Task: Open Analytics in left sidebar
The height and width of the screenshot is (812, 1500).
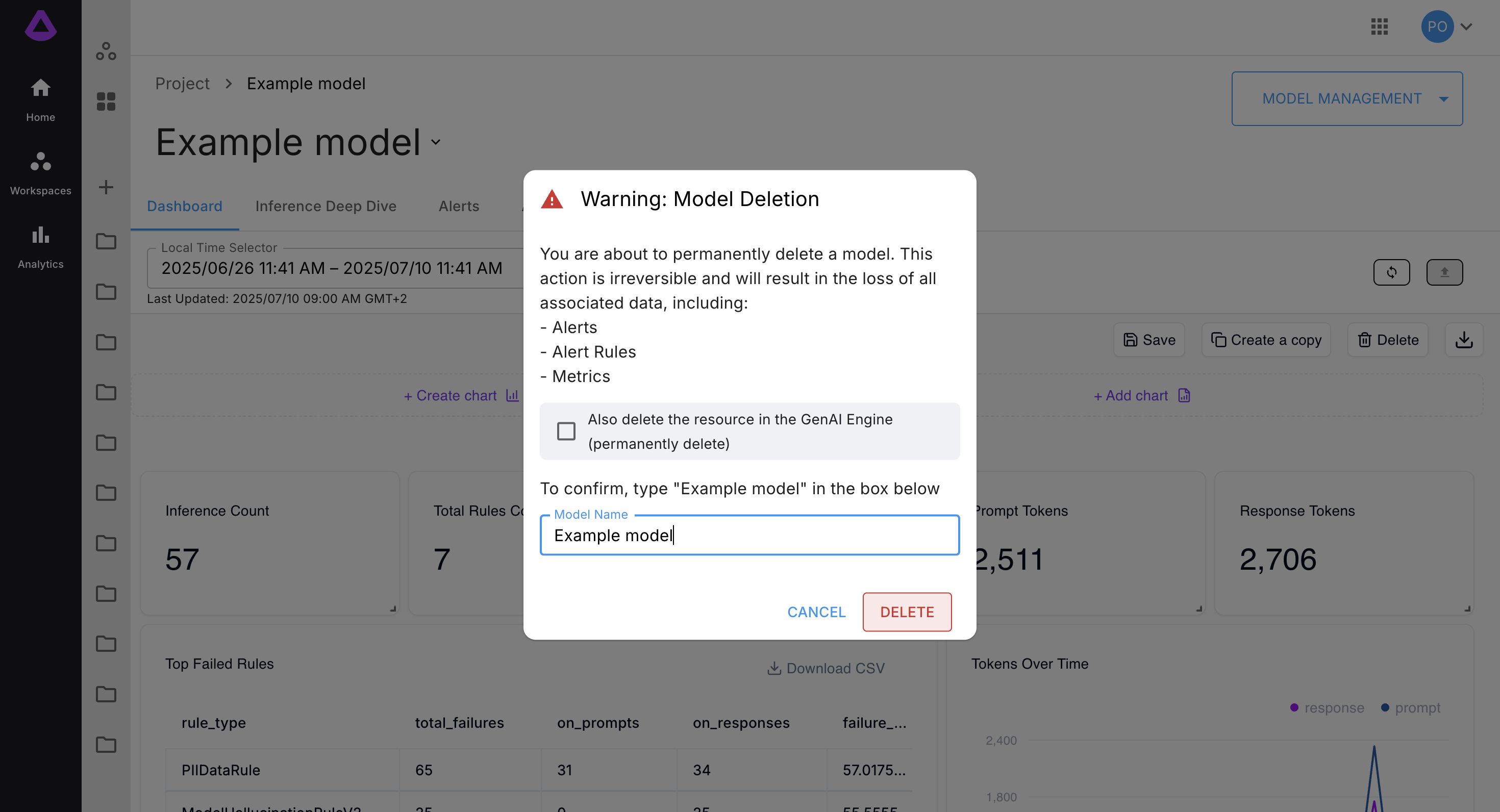Action: click(40, 247)
